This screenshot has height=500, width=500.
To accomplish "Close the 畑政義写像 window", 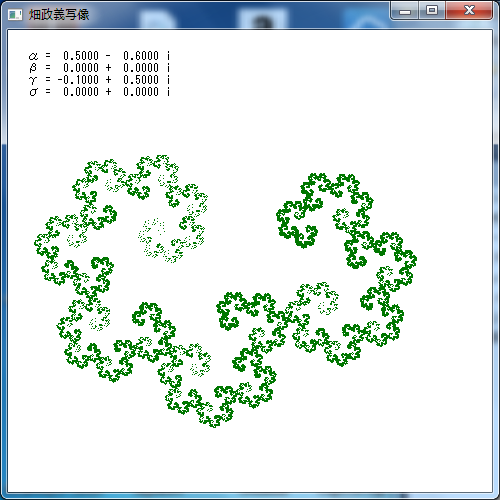I will 469,11.
